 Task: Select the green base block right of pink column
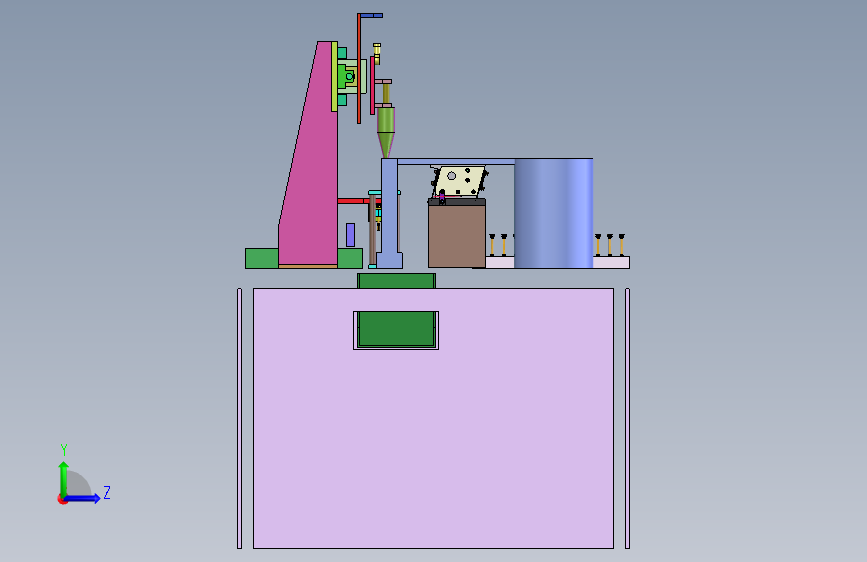coord(350,258)
